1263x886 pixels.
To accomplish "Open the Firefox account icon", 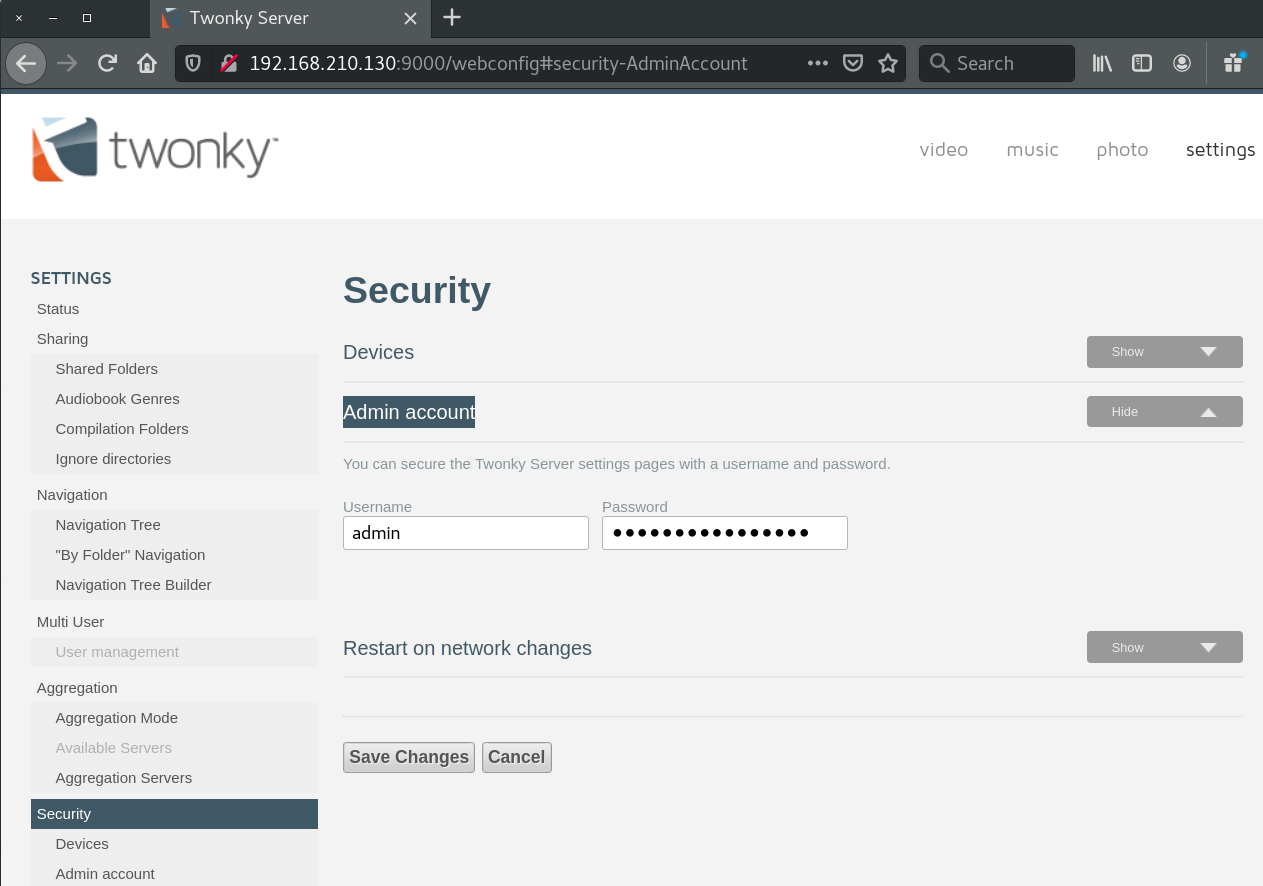I will pos(1182,63).
